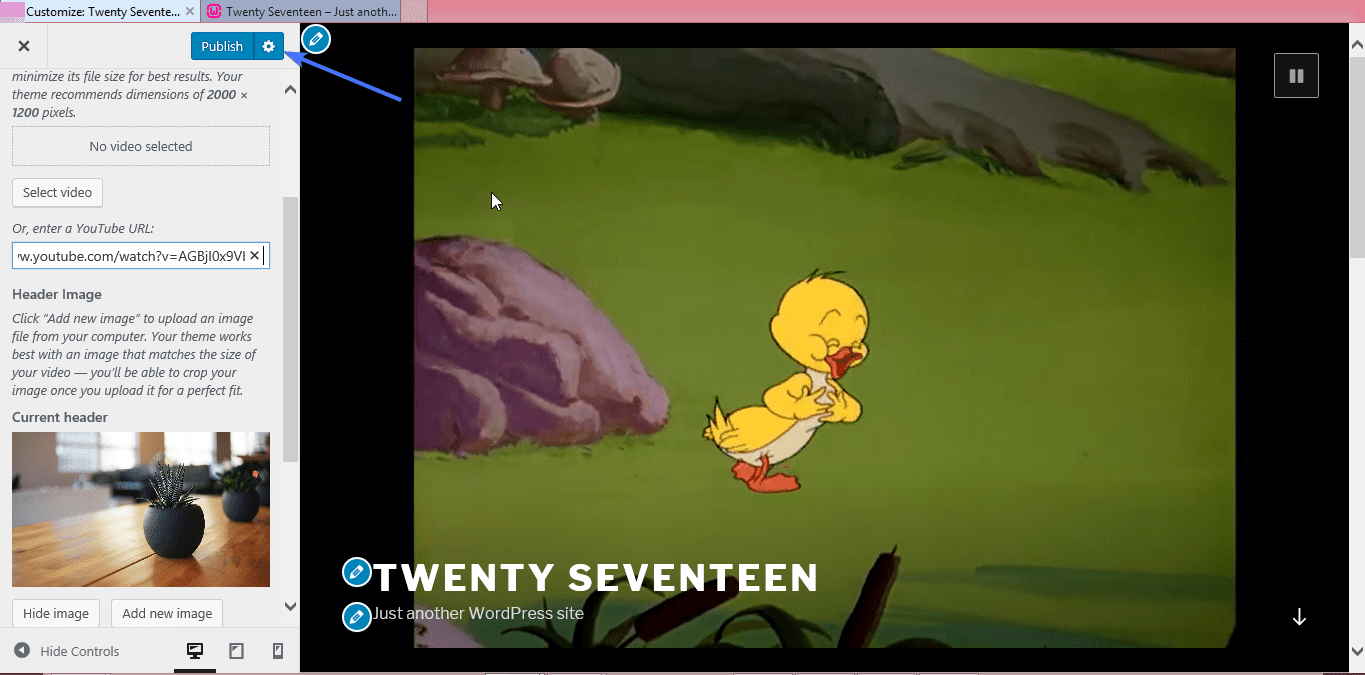Click the No video selected placeholder
The width and height of the screenshot is (1365, 675).
[141, 146]
